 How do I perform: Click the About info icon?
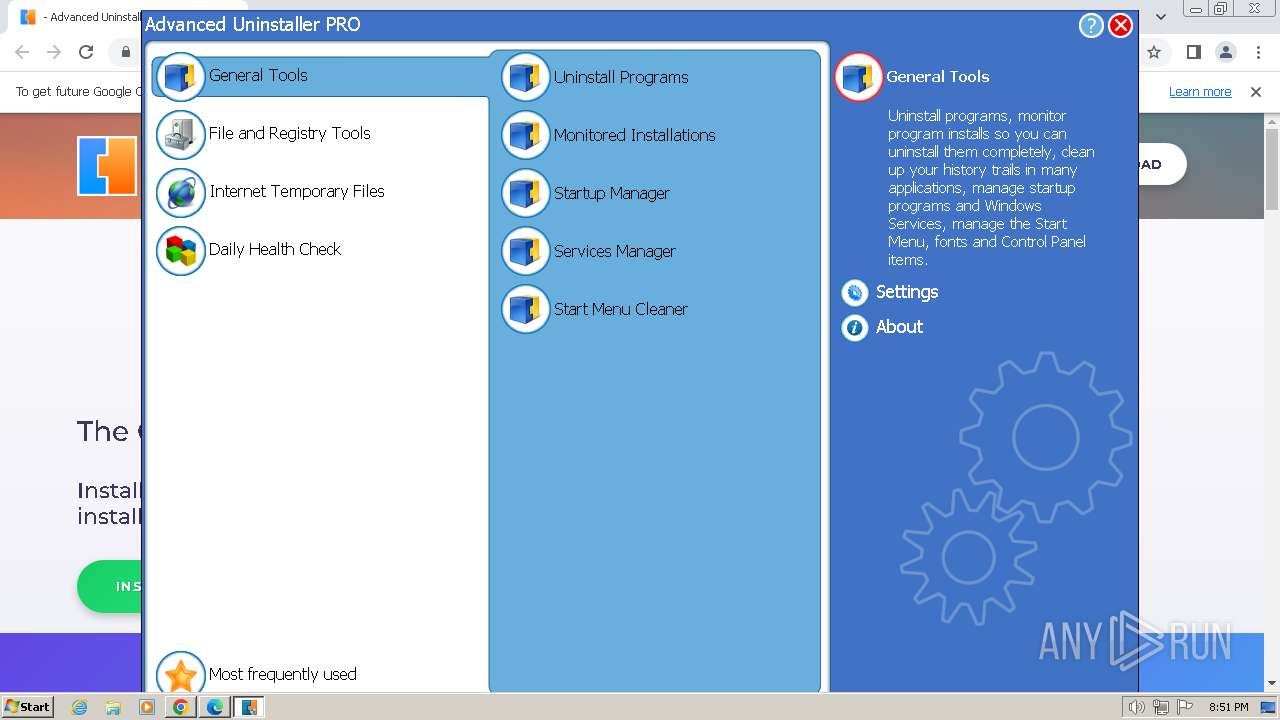pyautogui.click(x=855, y=327)
